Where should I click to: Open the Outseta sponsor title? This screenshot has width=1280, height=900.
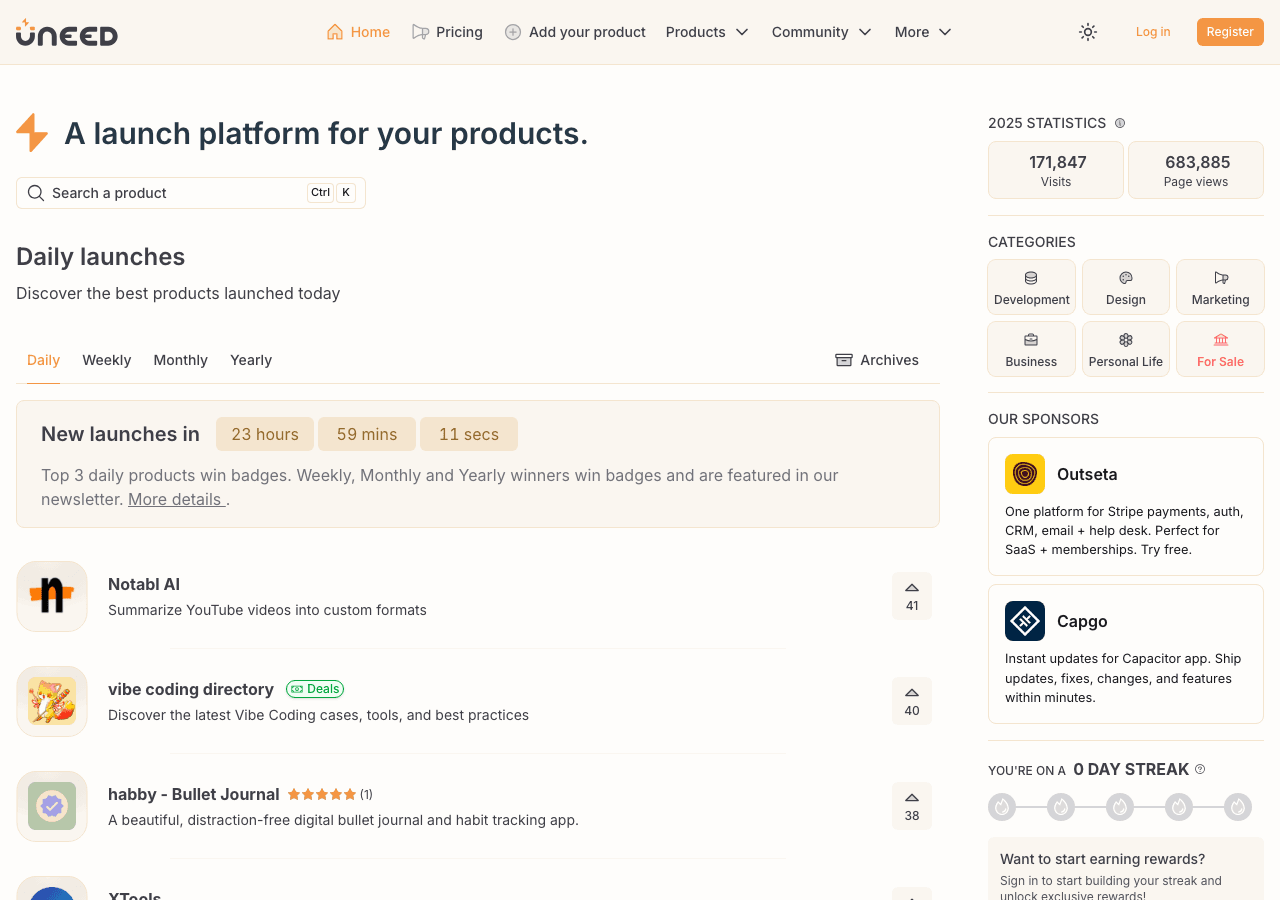1087,474
